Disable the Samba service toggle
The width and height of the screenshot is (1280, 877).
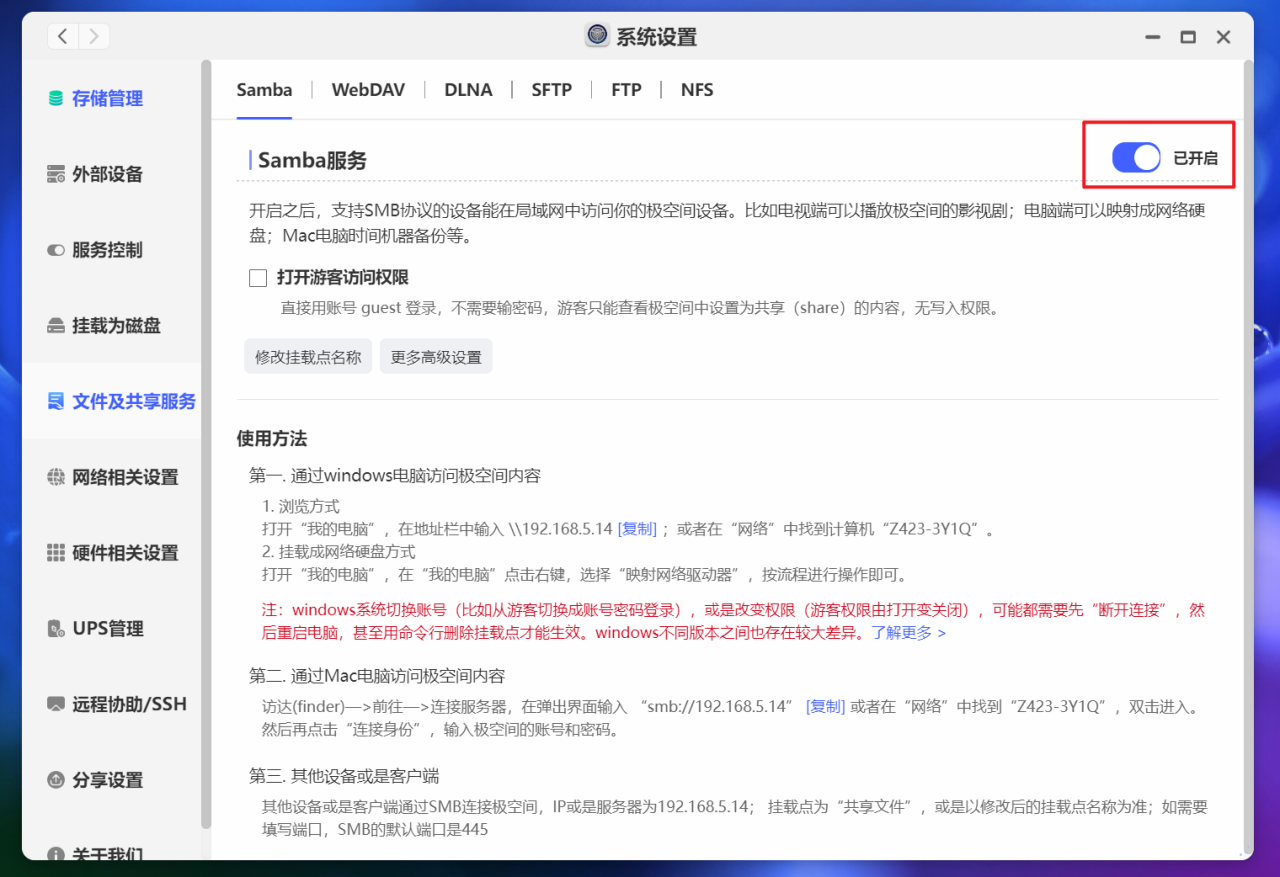point(1135,157)
